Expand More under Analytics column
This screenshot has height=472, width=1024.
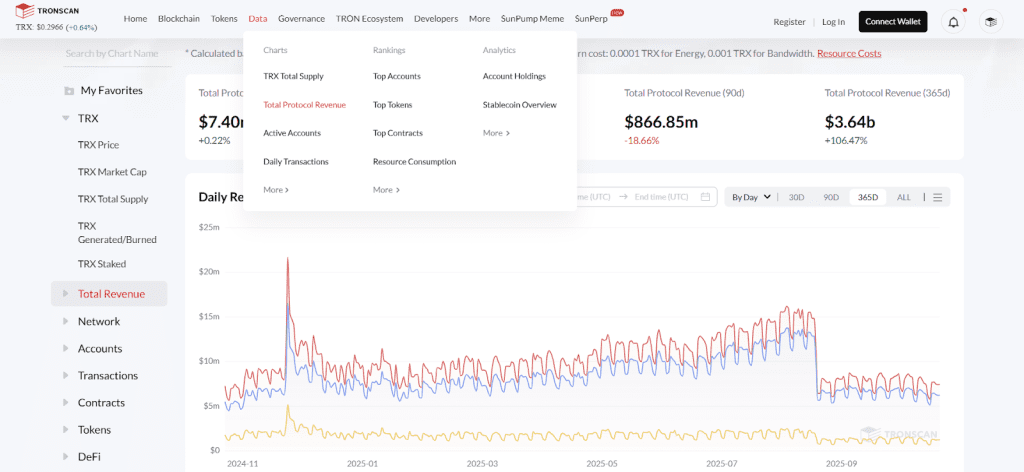(x=496, y=133)
